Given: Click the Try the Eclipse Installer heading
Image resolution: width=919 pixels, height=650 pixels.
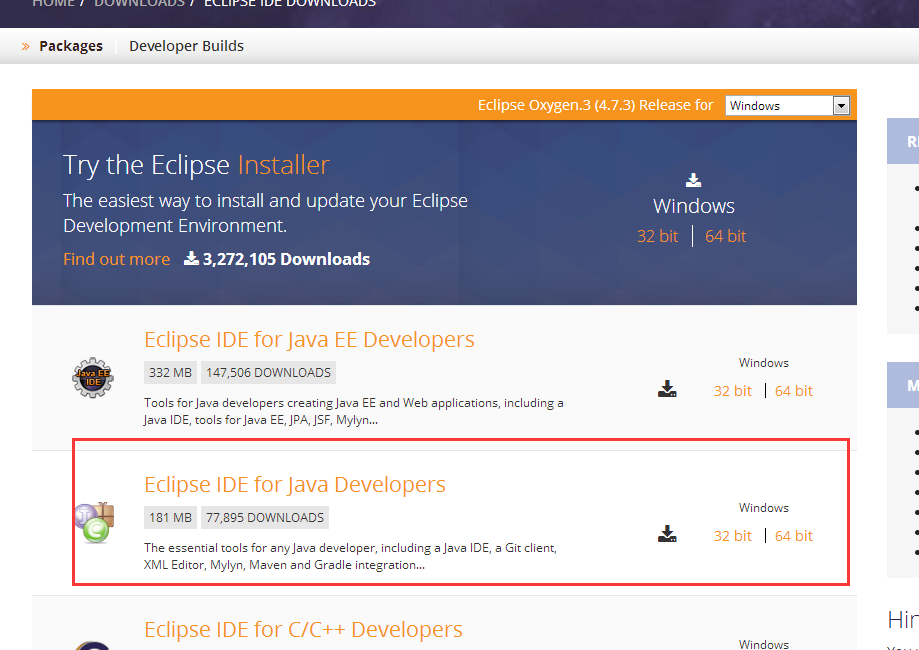Looking at the screenshot, I should [196, 165].
